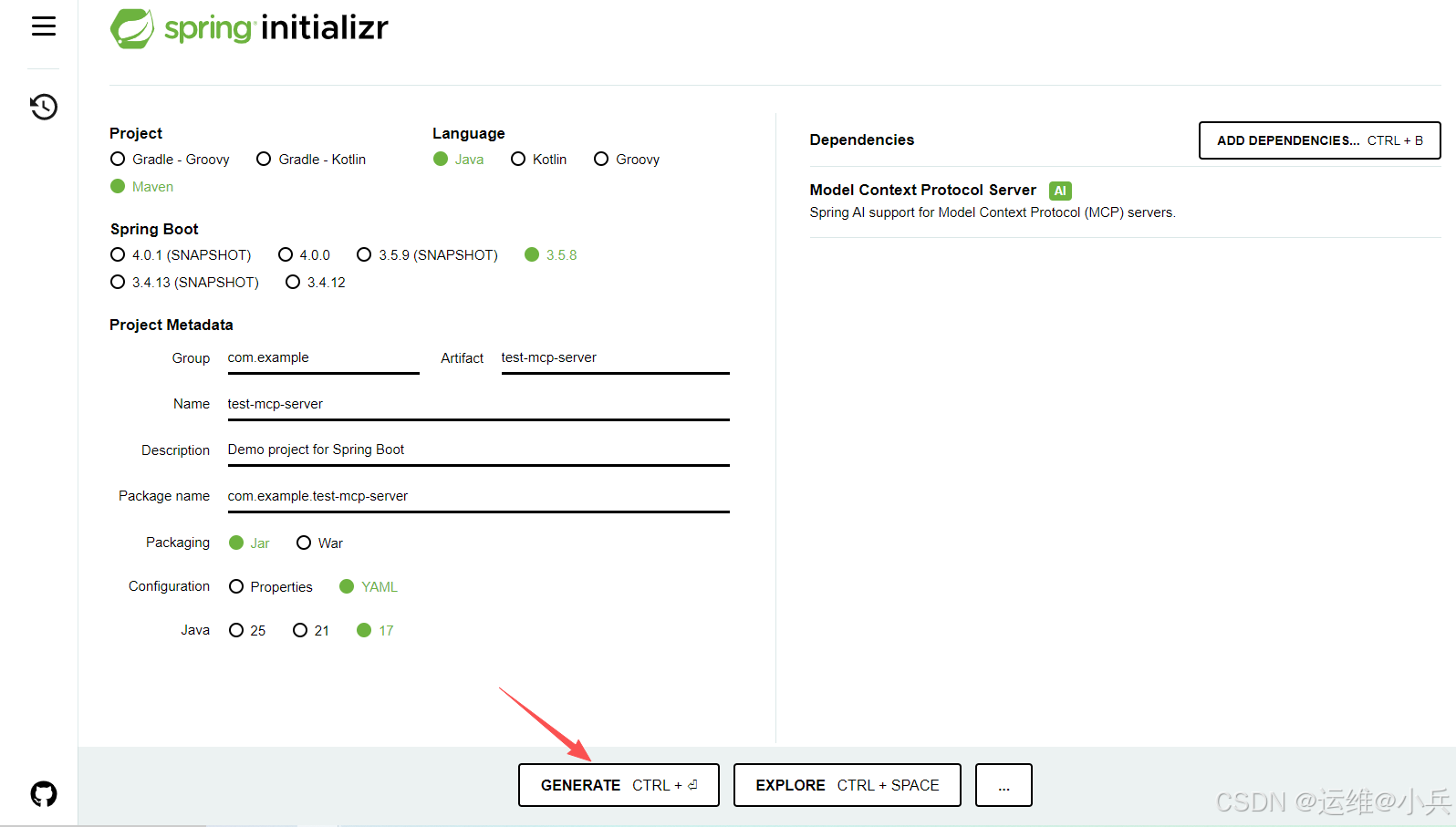Select Spring Boot 3.5.9 (SNAPSHOT)
This screenshot has height=827, width=1456.
[428, 255]
